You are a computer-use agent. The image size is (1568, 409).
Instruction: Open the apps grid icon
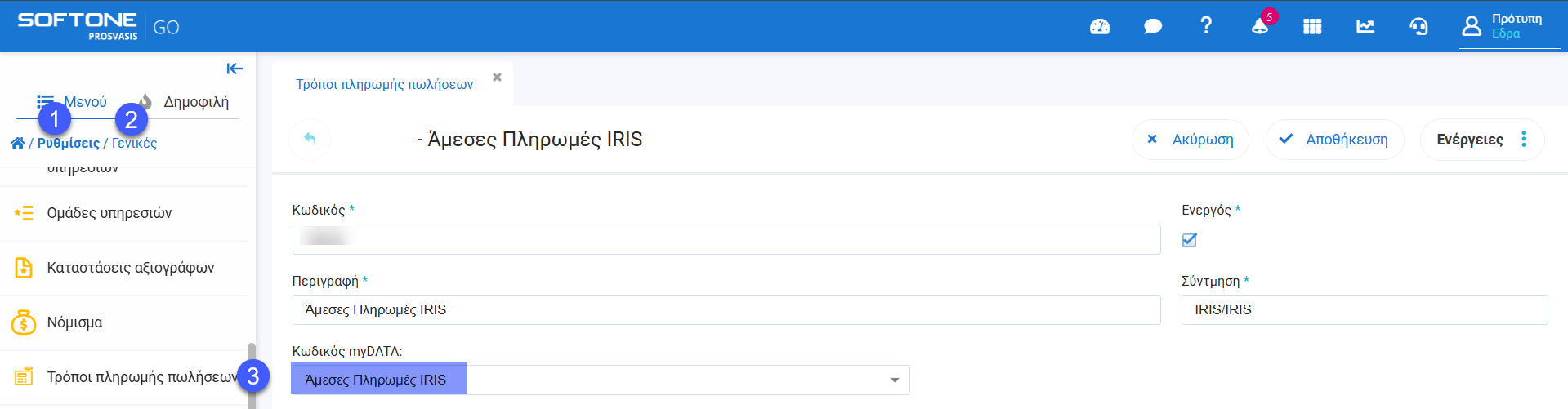click(1312, 27)
